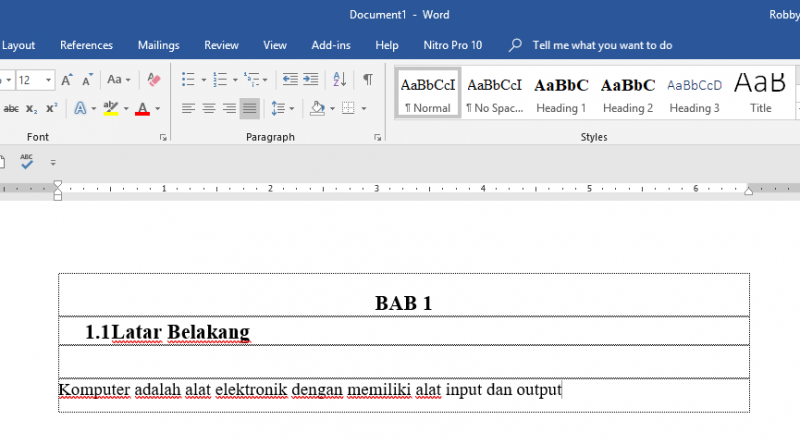The image size is (800, 445).
Task: Toggle superscript formatting
Action: (52, 109)
